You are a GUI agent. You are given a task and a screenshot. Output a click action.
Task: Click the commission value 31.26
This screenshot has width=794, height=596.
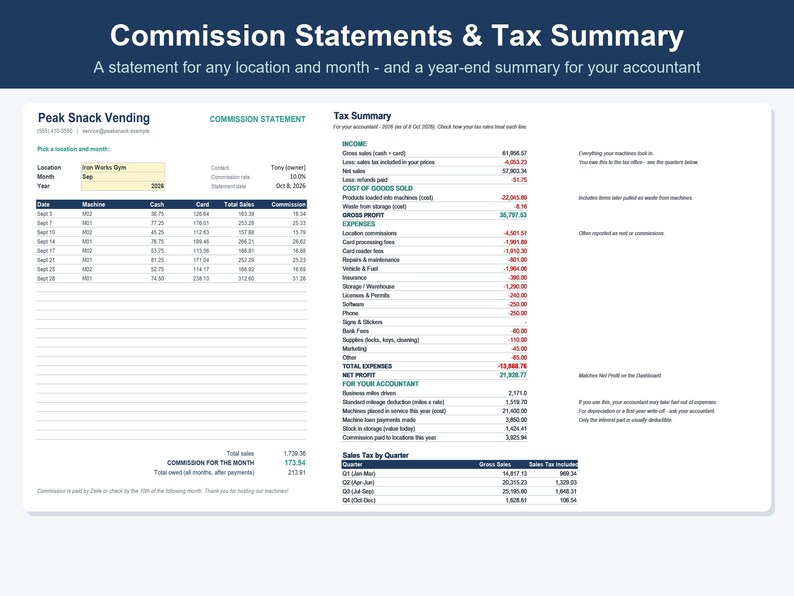tap(299, 279)
